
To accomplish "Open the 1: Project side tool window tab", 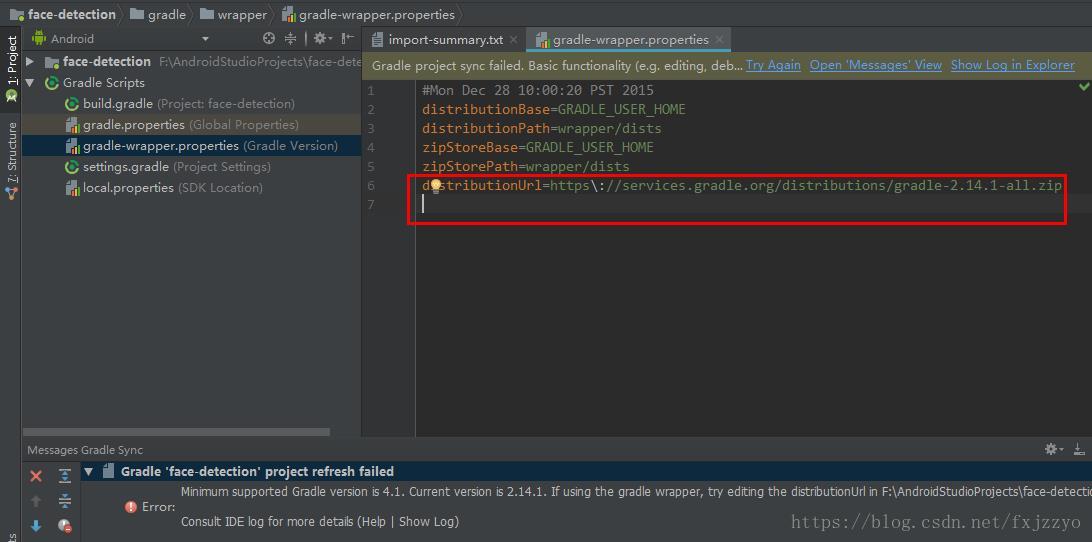I will (11, 68).
